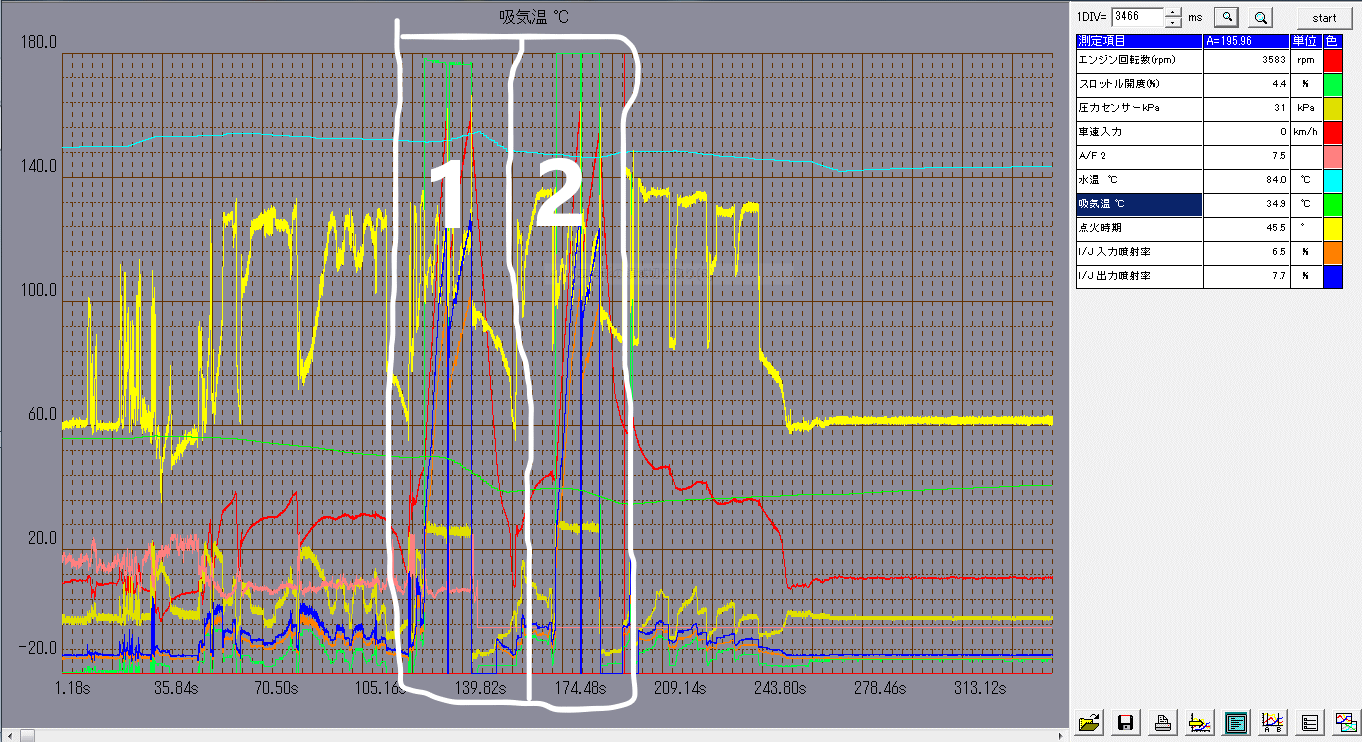Toggle the highlighted data list panel icon
The height and width of the screenshot is (742, 1362).
1235,722
